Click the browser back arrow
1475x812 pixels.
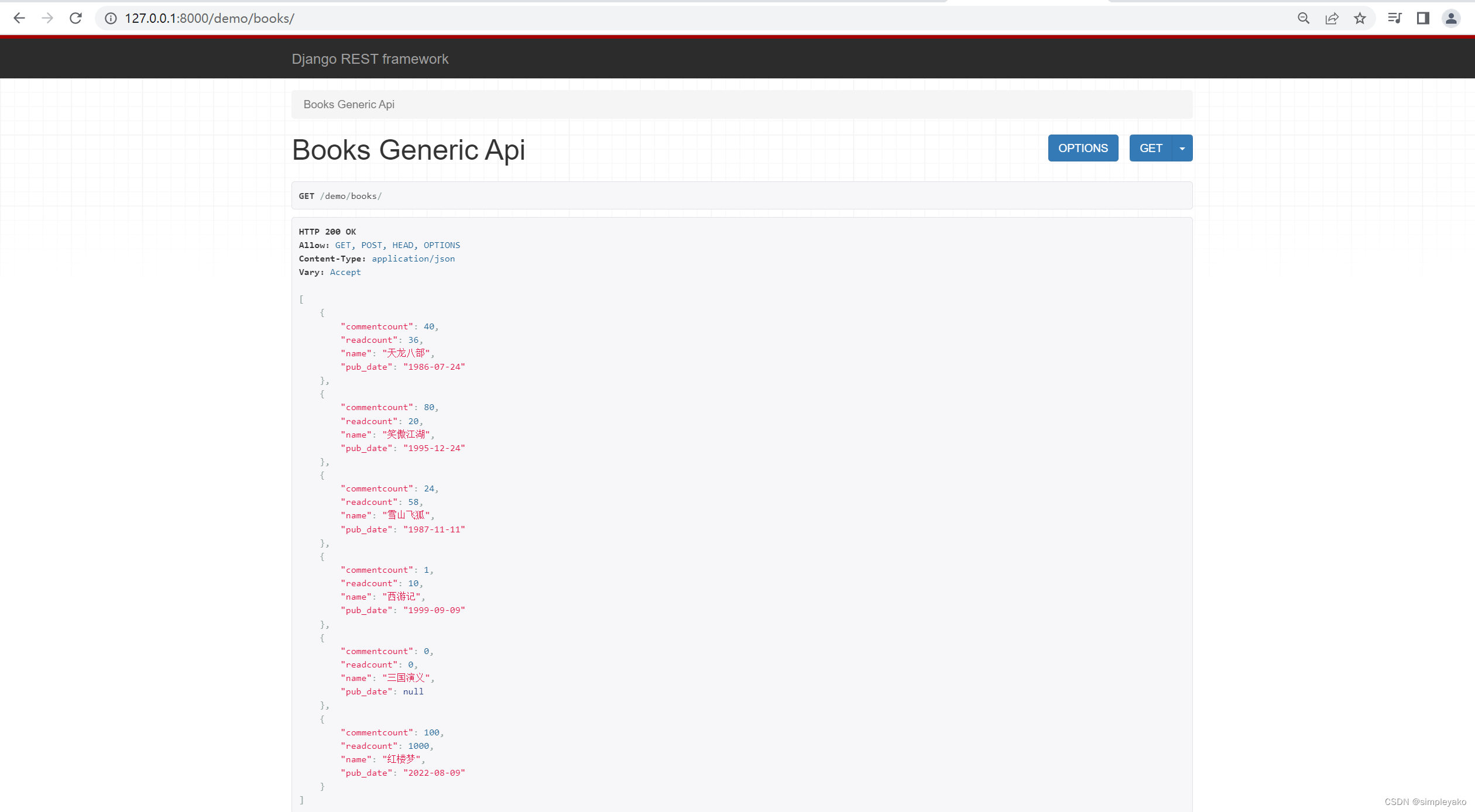click(x=19, y=18)
